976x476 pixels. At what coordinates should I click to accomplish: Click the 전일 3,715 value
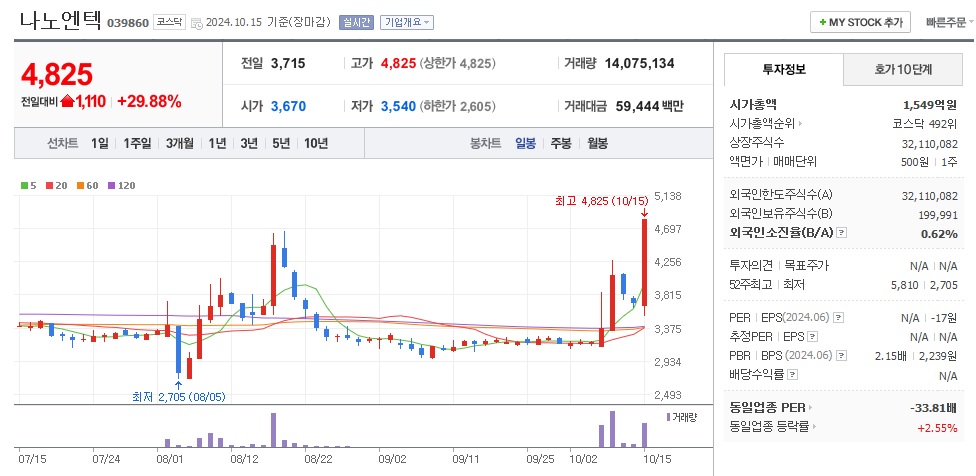pos(288,63)
